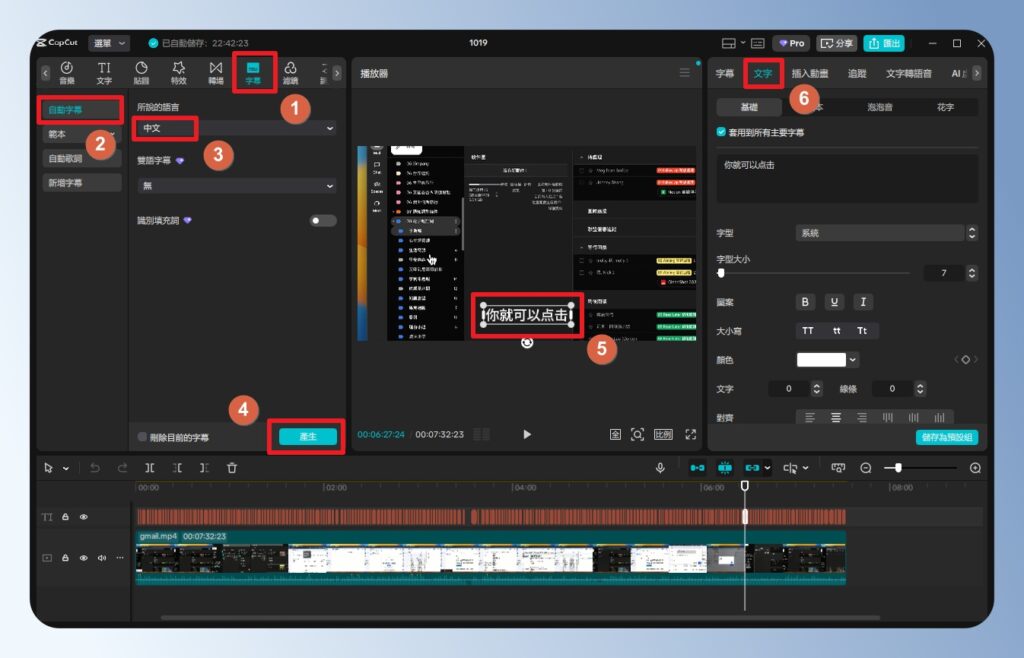Click the microphone record voiceover icon
This screenshot has height=658, width=1024.
tap(660, 468)
